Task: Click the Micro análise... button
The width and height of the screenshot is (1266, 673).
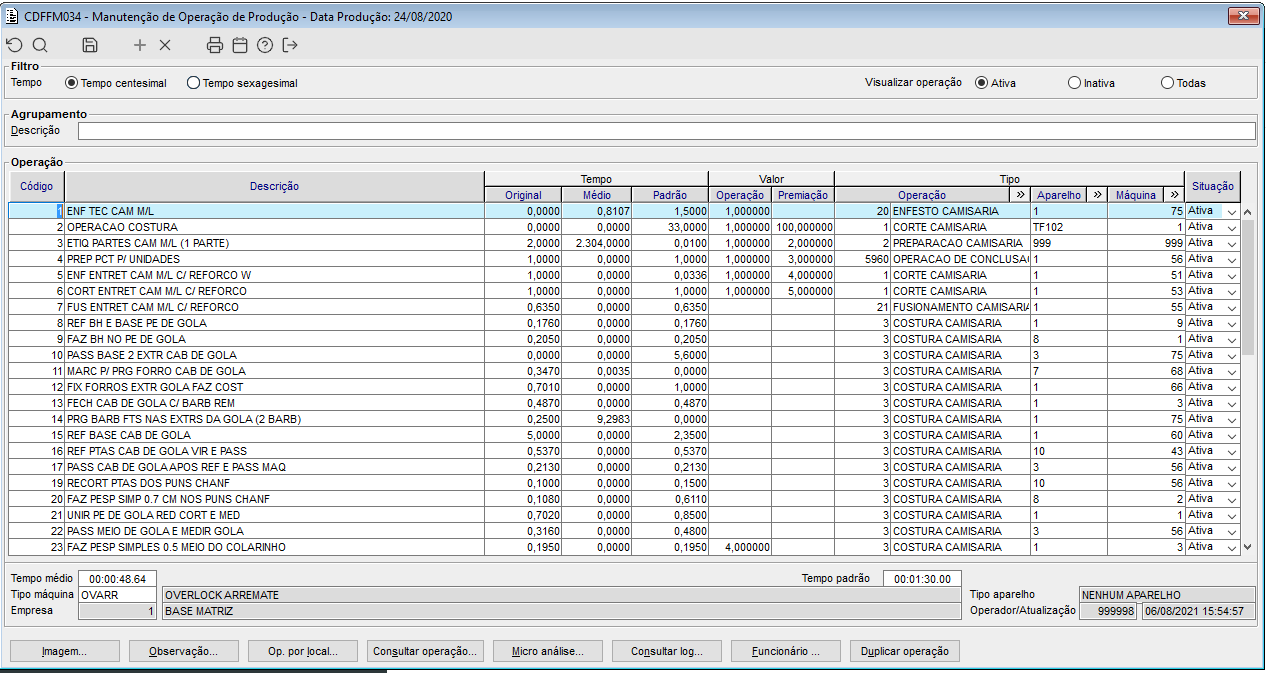Action: [x=547, y=651]
